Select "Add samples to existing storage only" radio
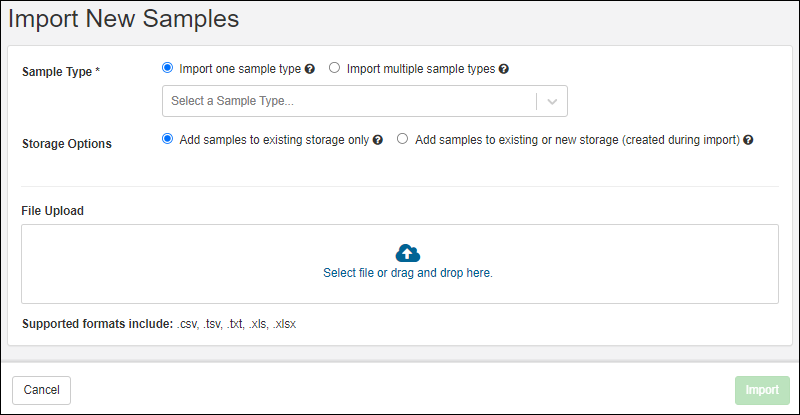The image size is (800, 415). (x=168, y=140)
